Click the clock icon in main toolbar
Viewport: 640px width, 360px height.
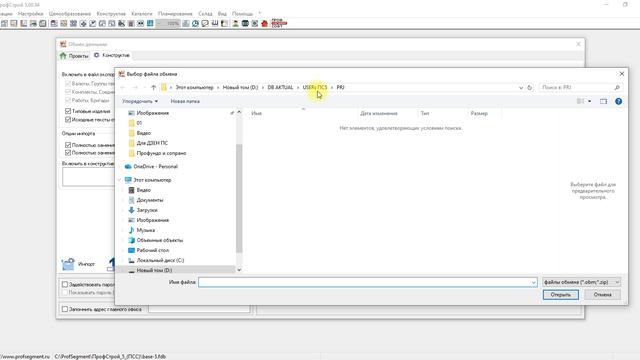pos(196,24)
